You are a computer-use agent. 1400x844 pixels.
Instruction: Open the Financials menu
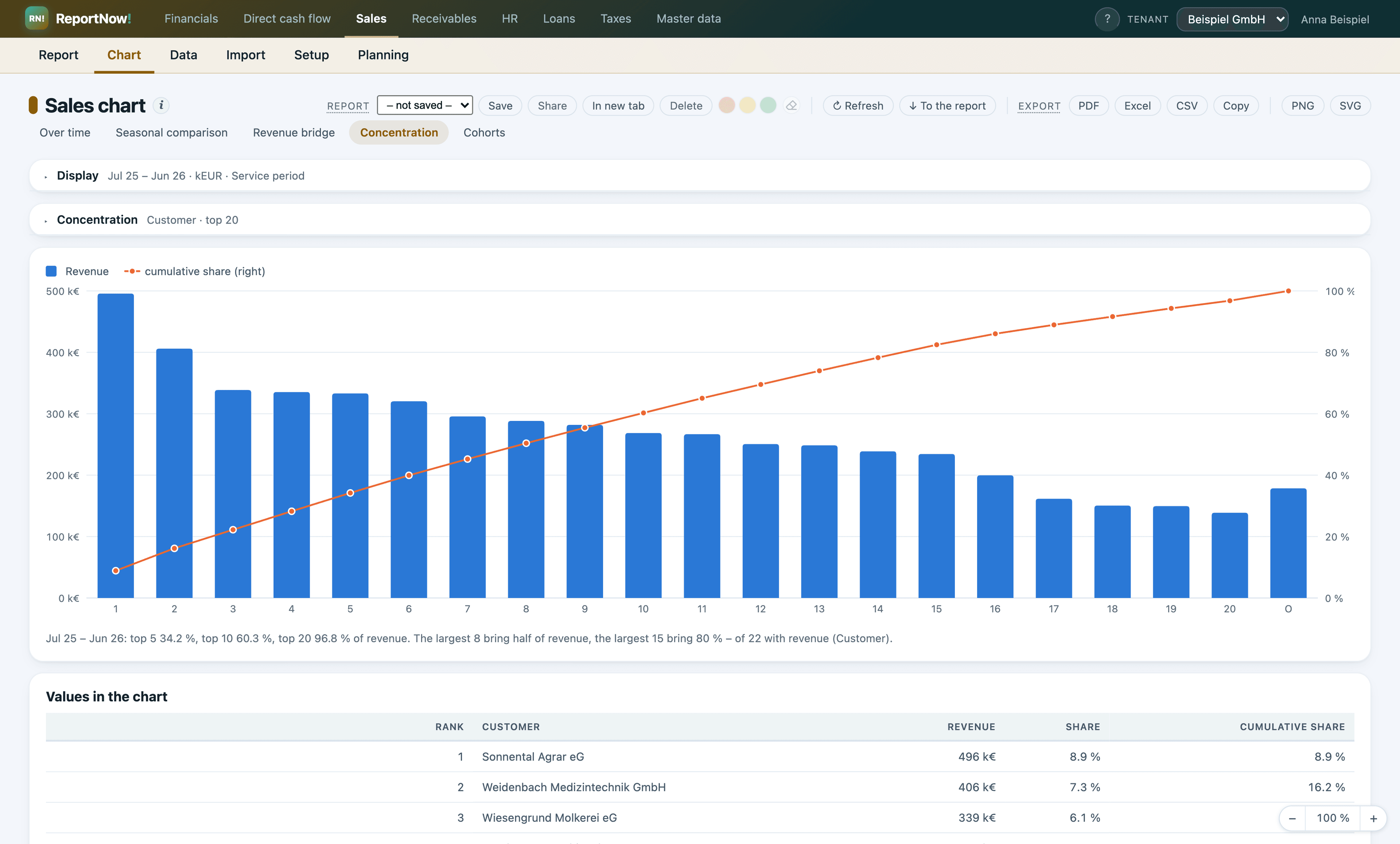[x=191, y=19]
